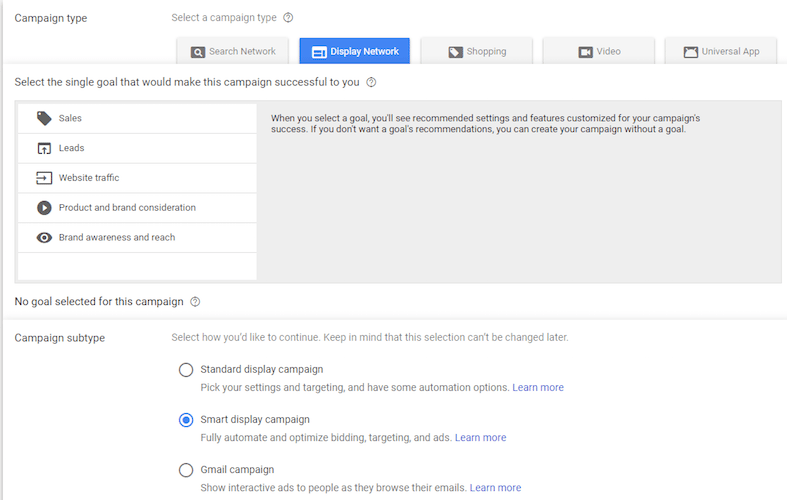
Task: Select the Website traffic goal text
Action: click(x=89, y=178)
